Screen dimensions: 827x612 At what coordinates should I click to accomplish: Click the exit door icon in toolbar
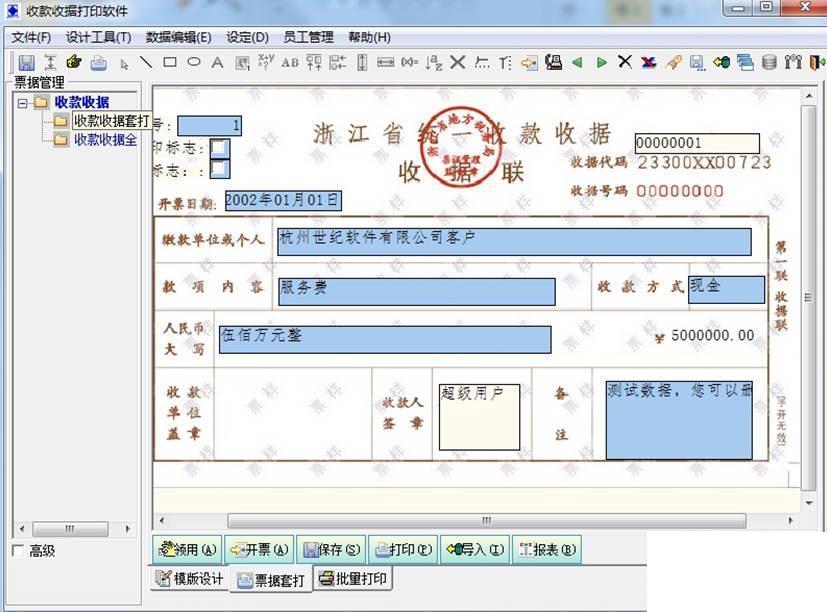click(x=816, y=62)
